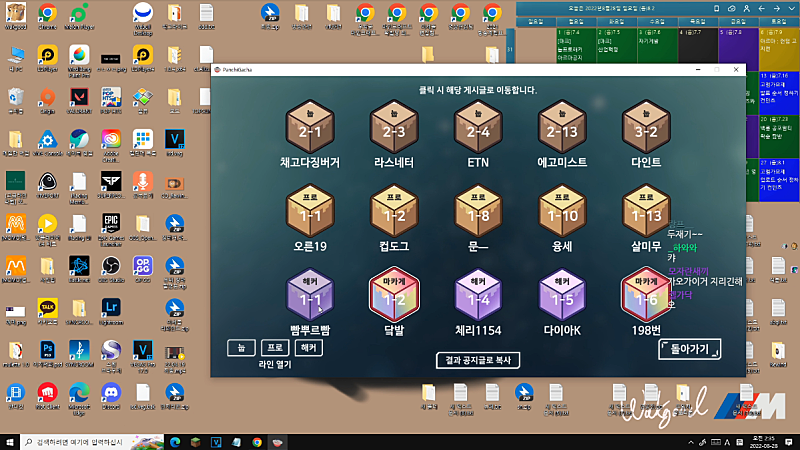Open the 2-13 에고미스트 cube
Viewport: 800px width, 450px height.
click(562, 127)
